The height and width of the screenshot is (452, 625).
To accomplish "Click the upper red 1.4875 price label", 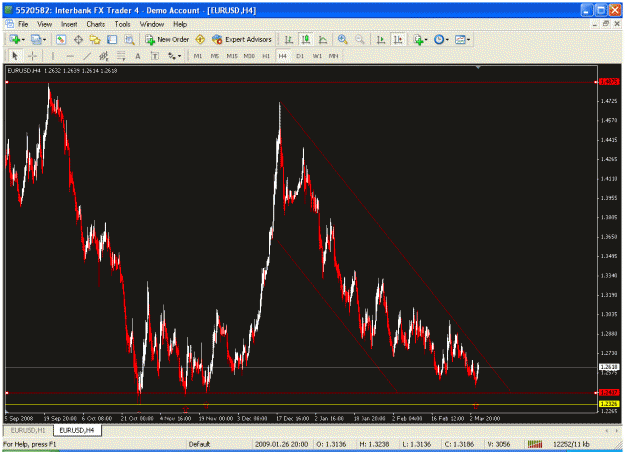I will [609, 82].
